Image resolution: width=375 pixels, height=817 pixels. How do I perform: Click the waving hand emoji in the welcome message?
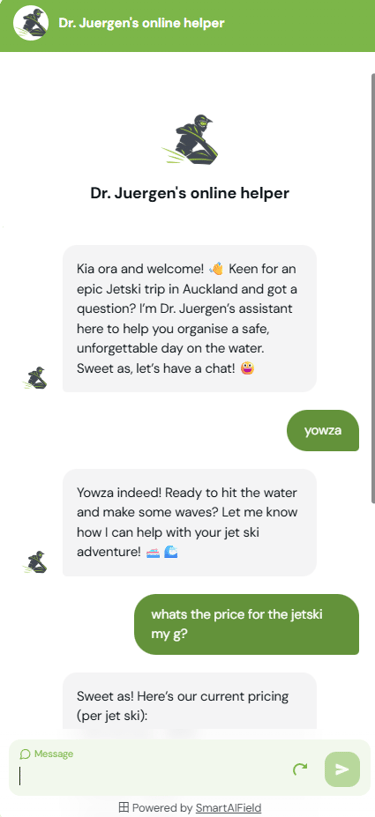(216, 269)
